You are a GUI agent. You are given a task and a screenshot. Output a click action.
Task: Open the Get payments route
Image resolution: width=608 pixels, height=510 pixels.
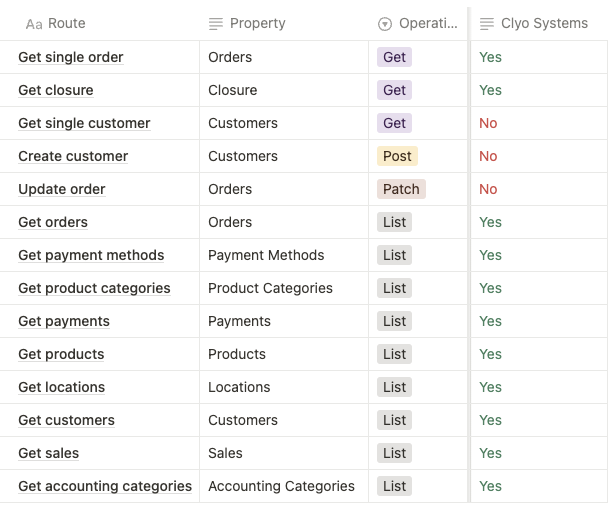[x=64, y=321]
